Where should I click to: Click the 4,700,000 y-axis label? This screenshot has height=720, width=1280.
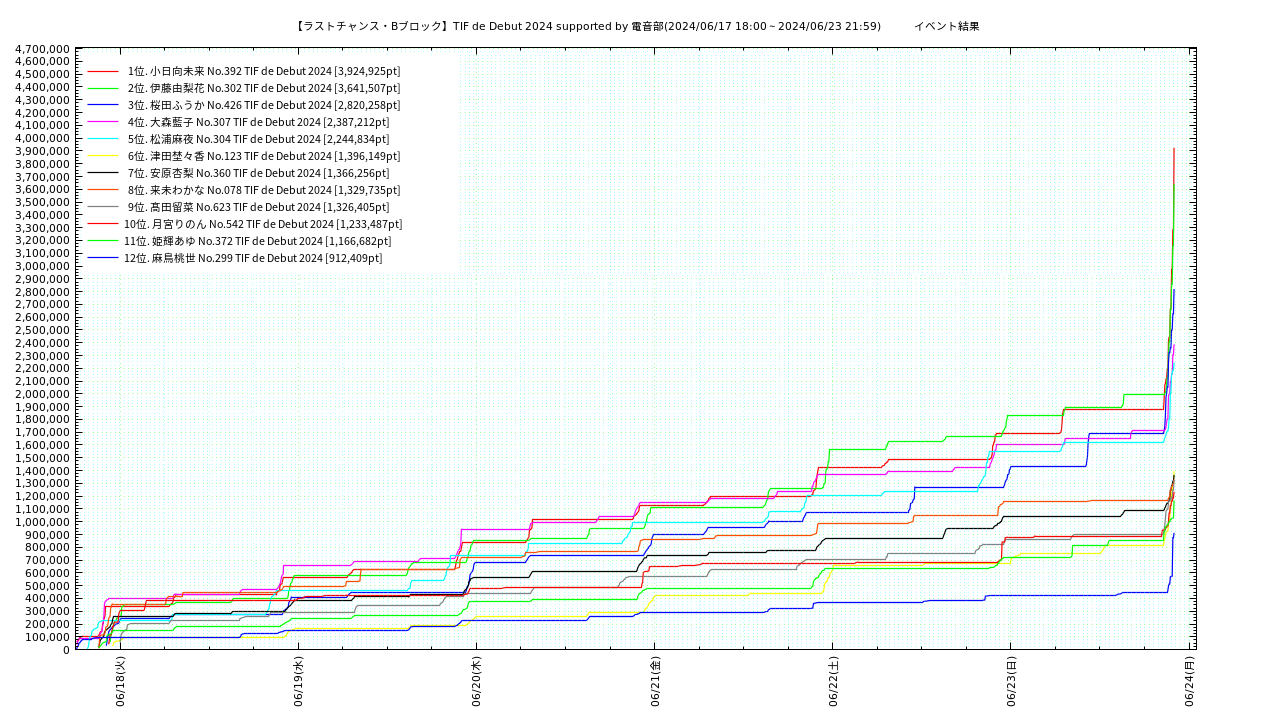click(x=42, y=49)
